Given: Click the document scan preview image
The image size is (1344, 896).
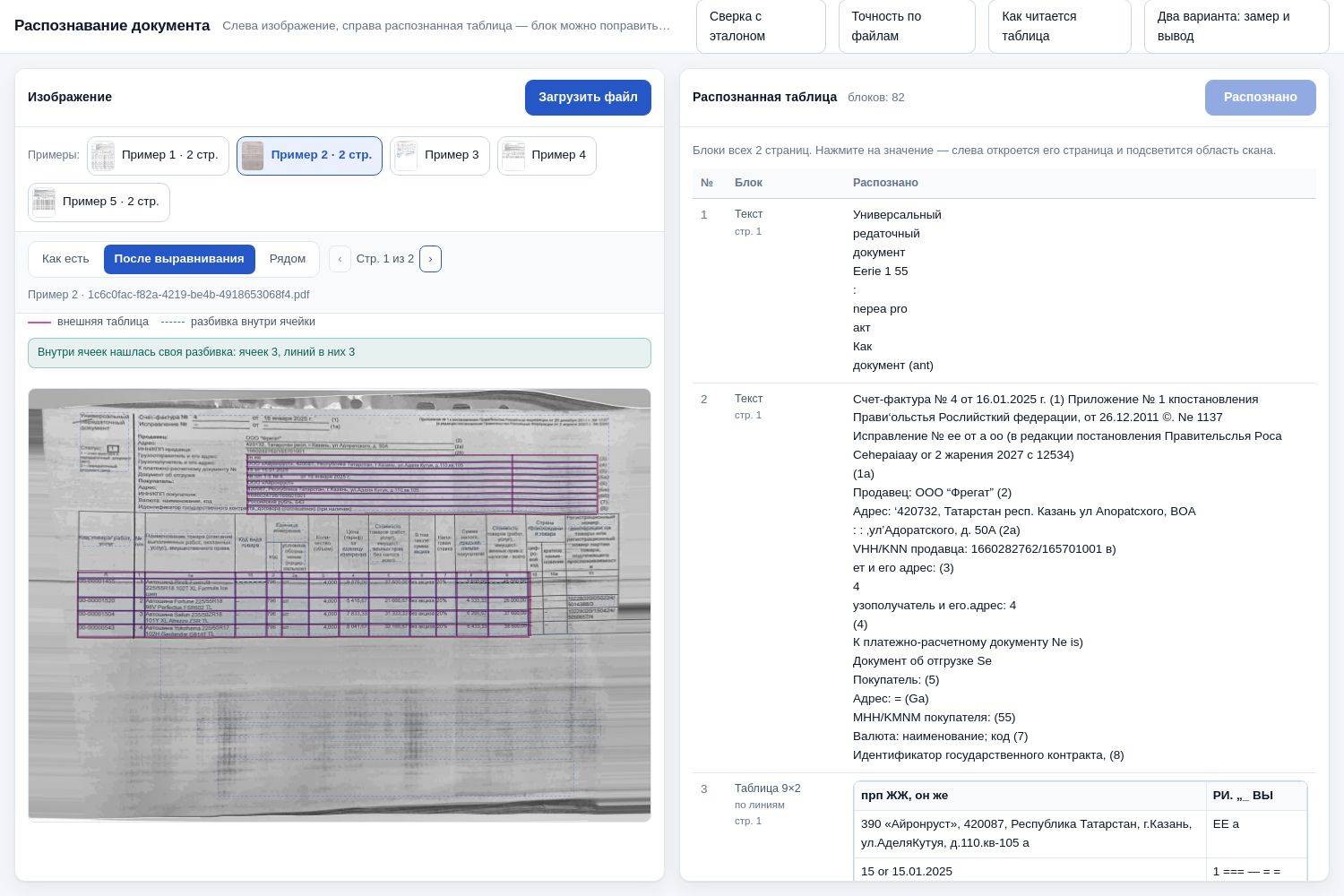Looking at the screenshot, I should 340,605.
